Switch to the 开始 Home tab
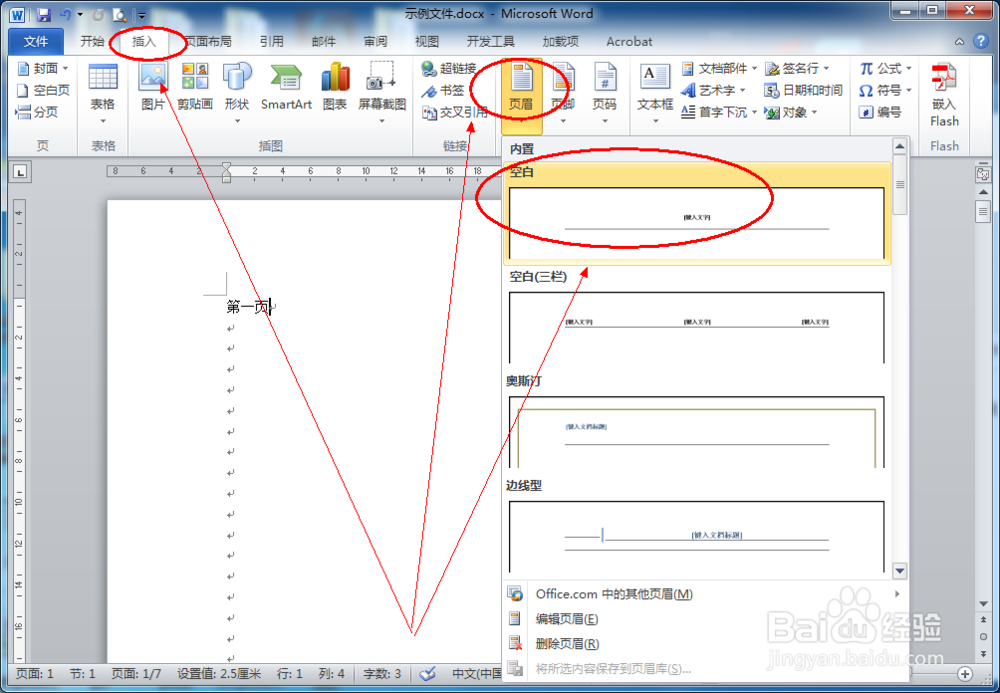Viewport: 1000px width, 693px height. tap(92, 41)
